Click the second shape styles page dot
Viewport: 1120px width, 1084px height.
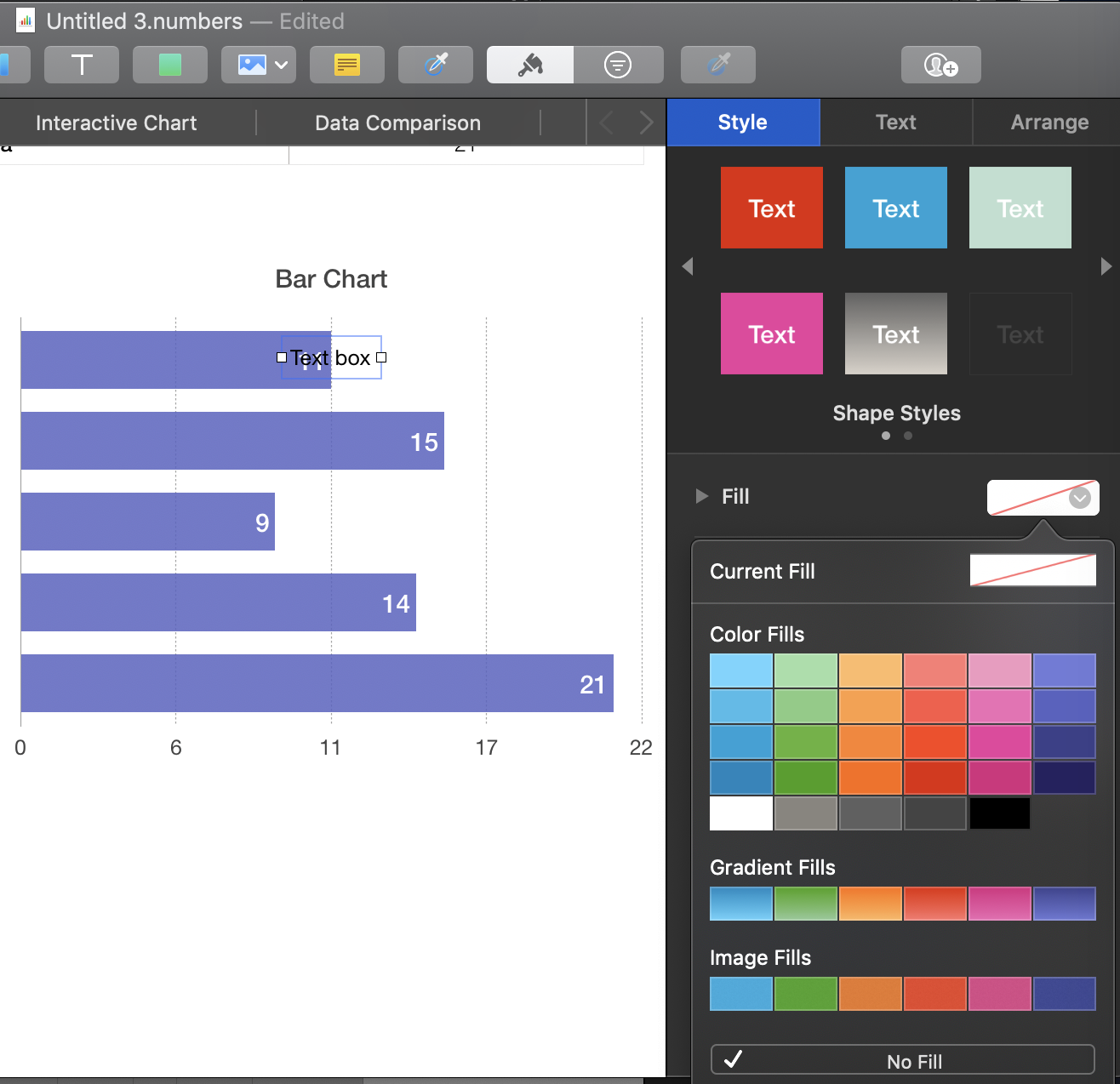pos(908,436)
